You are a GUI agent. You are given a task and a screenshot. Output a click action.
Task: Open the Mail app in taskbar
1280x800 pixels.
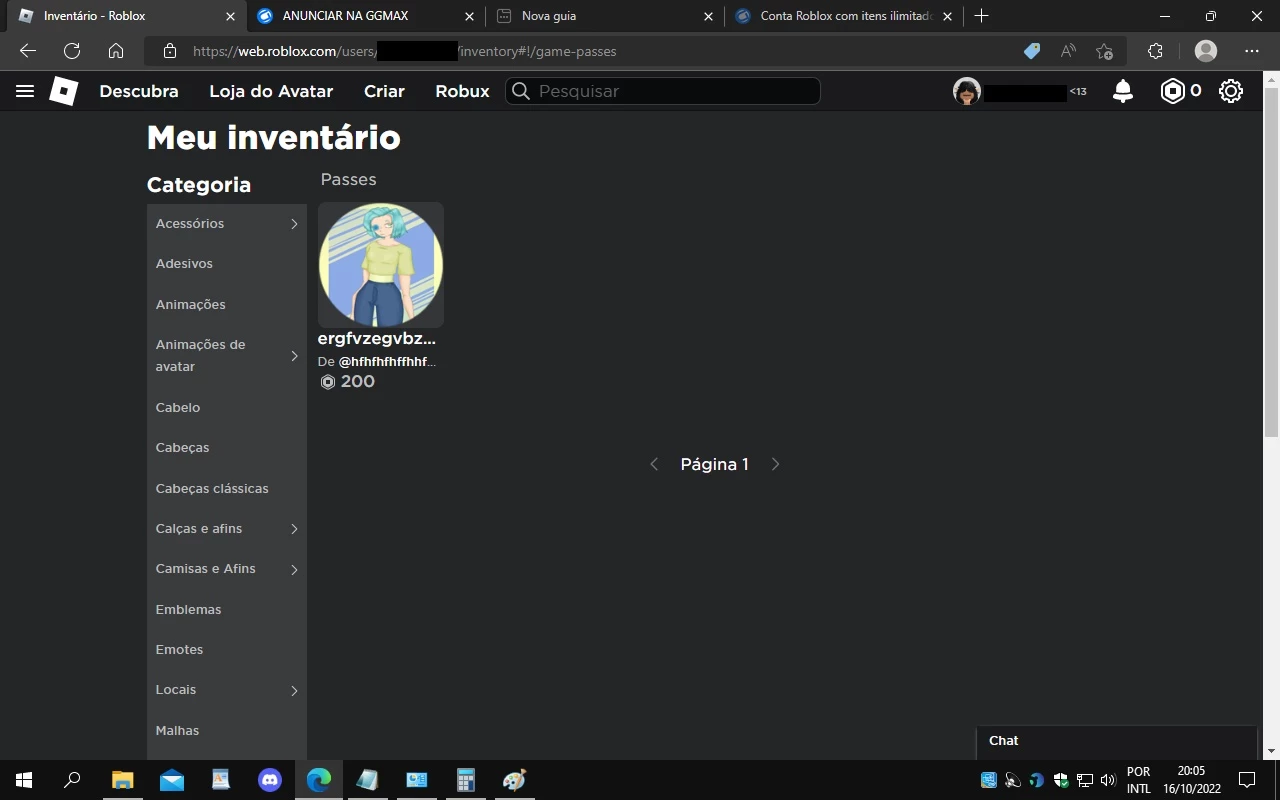171,780
